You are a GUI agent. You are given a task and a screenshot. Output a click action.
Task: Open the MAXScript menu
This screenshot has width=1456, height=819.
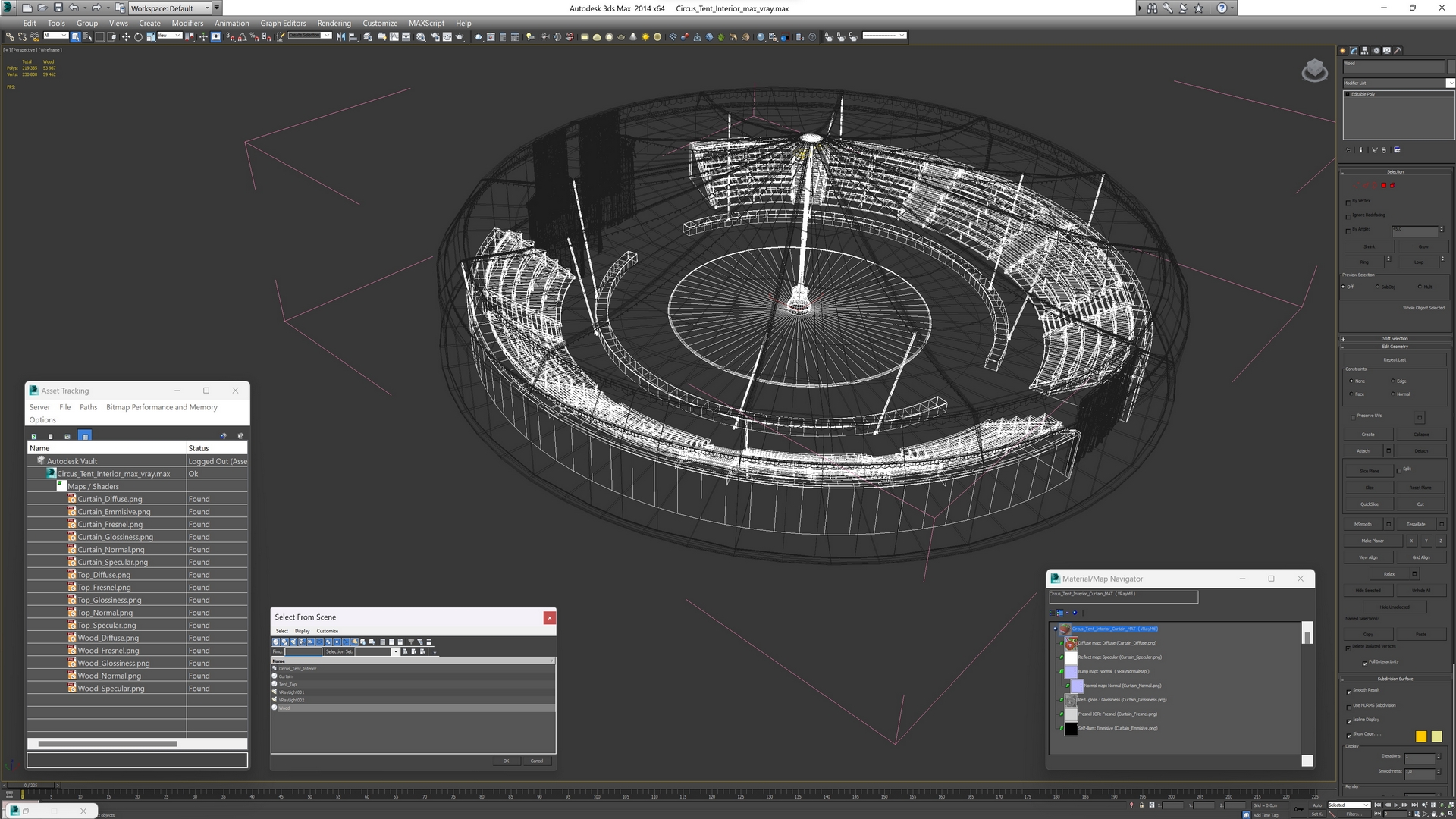426,23
